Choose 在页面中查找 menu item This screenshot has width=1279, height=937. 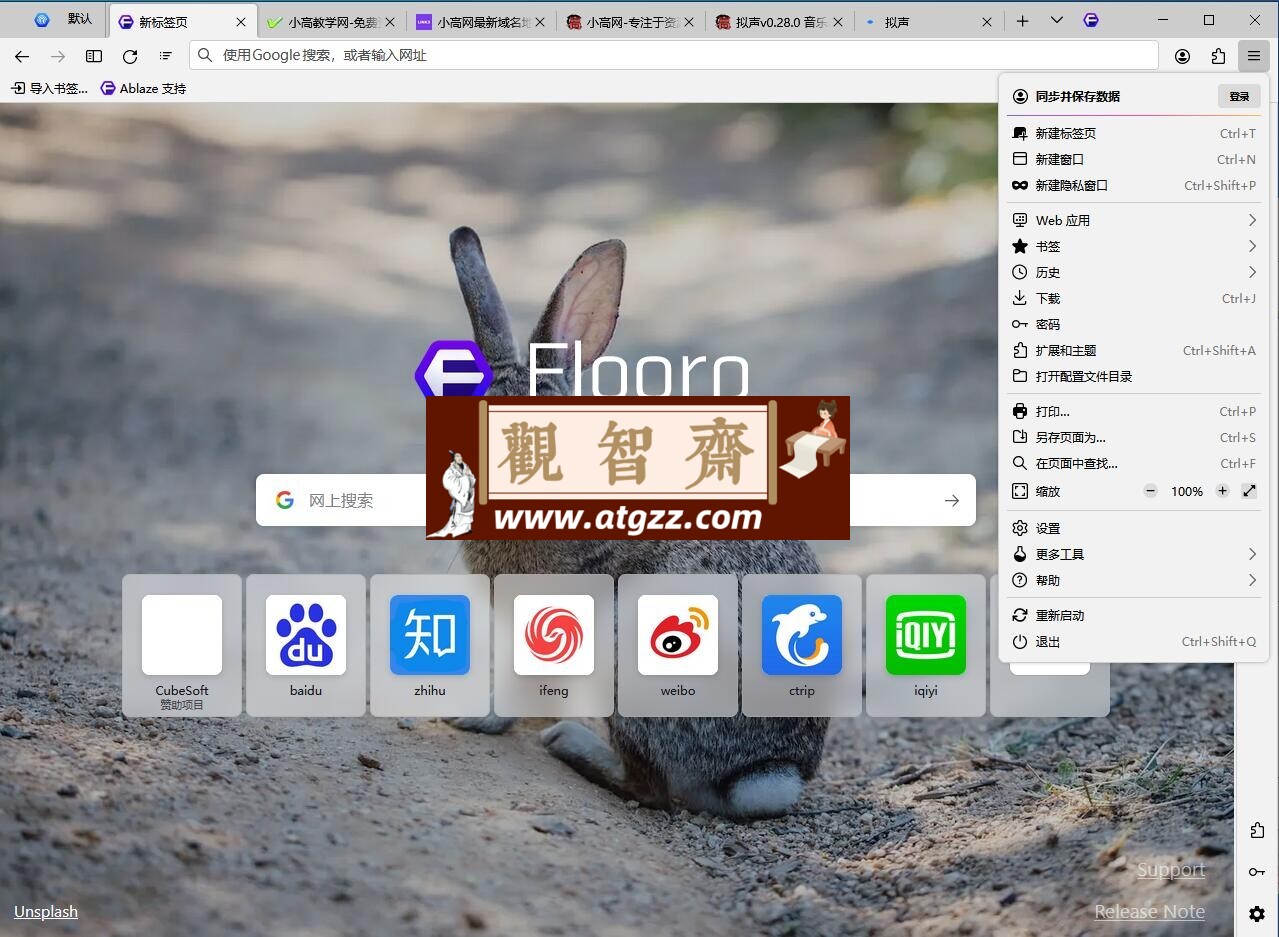click(x=1134, y=463)
